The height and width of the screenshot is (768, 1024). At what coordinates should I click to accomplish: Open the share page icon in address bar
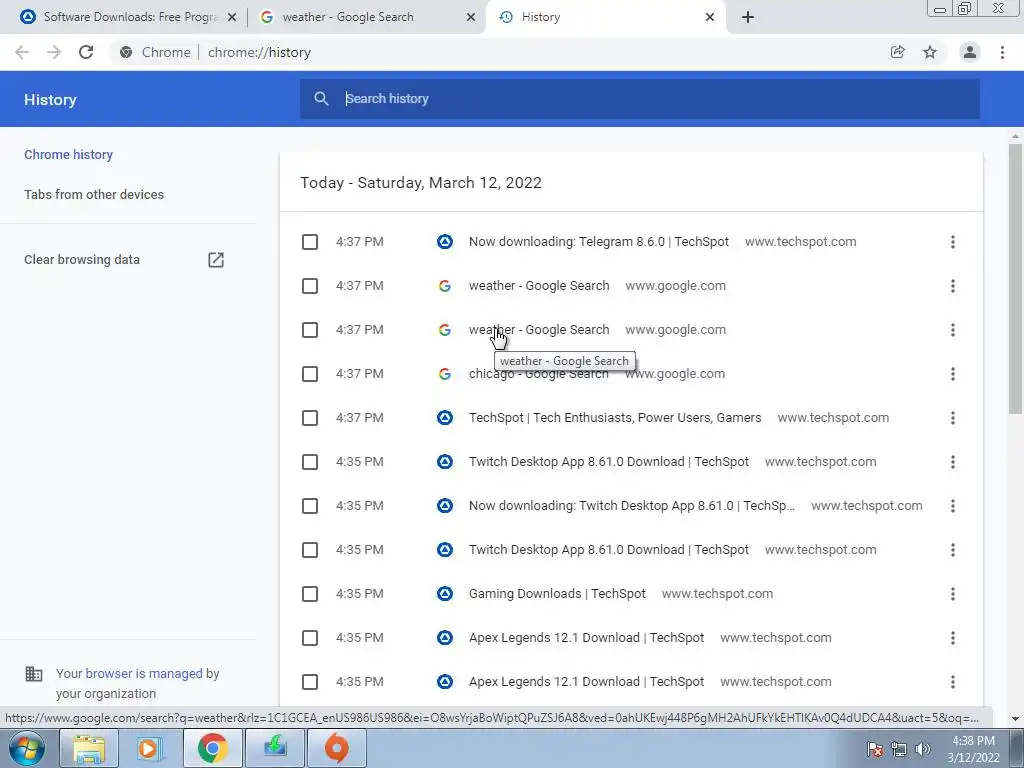coord(898,52)
